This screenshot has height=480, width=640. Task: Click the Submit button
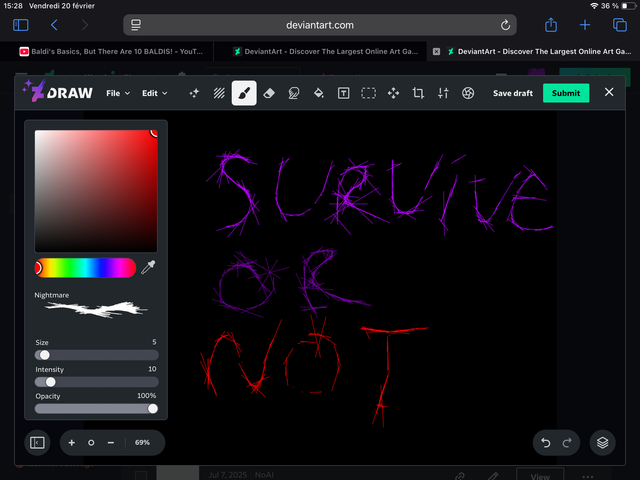pos(566,93)
